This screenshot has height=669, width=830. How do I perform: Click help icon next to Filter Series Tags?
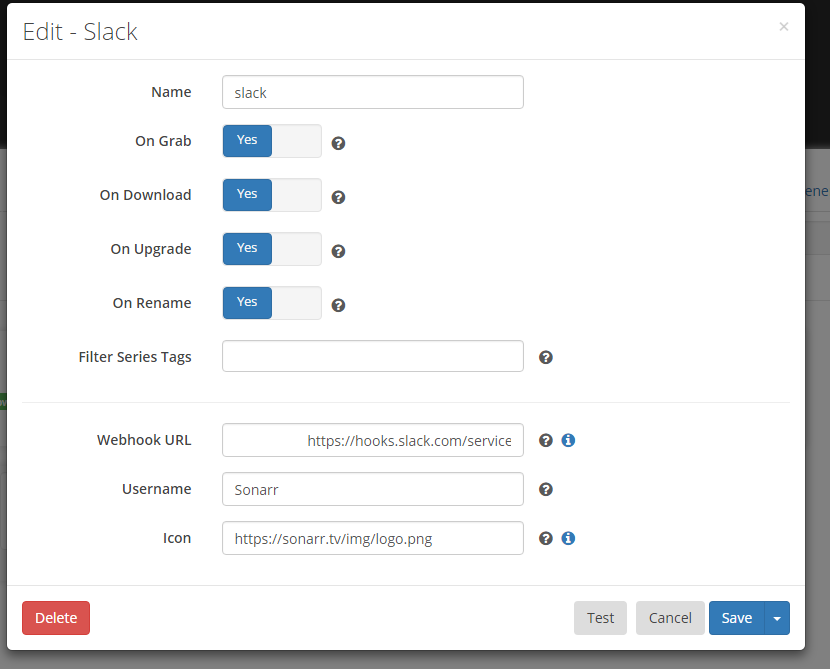(545, 357)
